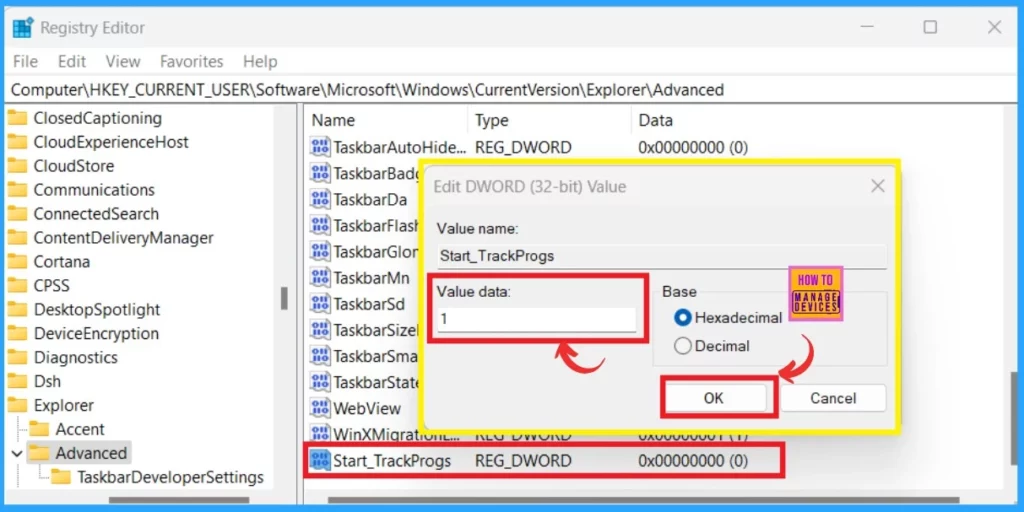The image size is (1024, 512).
Task: Click the TaskbarMn value icon
Action: point(320,278)
